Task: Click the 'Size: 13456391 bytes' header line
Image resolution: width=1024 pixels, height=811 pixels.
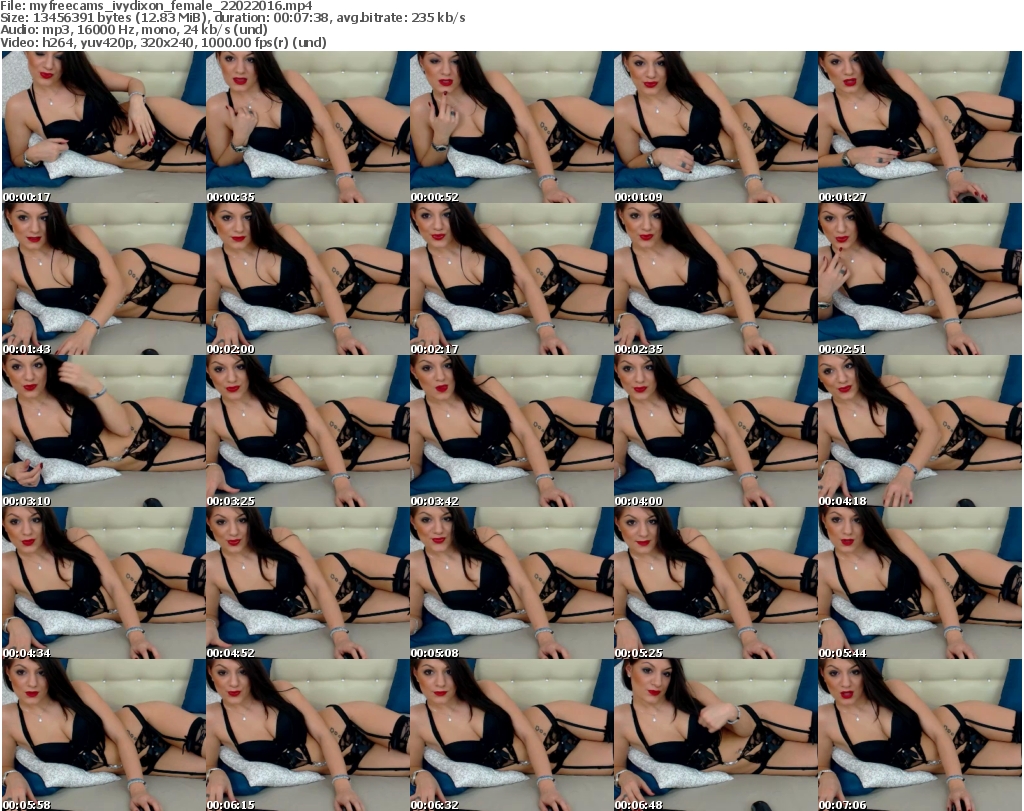Action: [232, 18]
